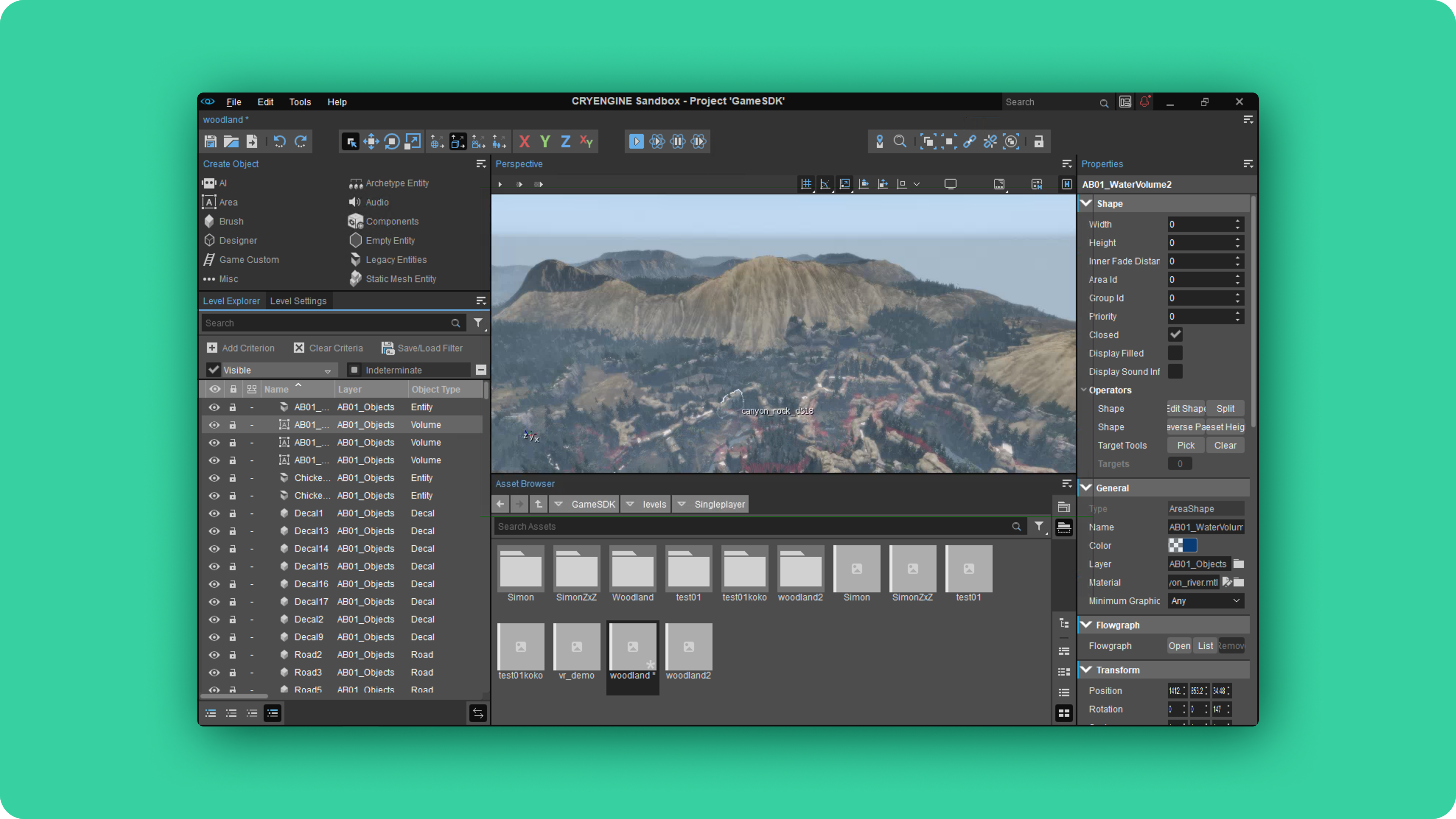
Task: Click the Save level icon
Action: coord(210,141)
